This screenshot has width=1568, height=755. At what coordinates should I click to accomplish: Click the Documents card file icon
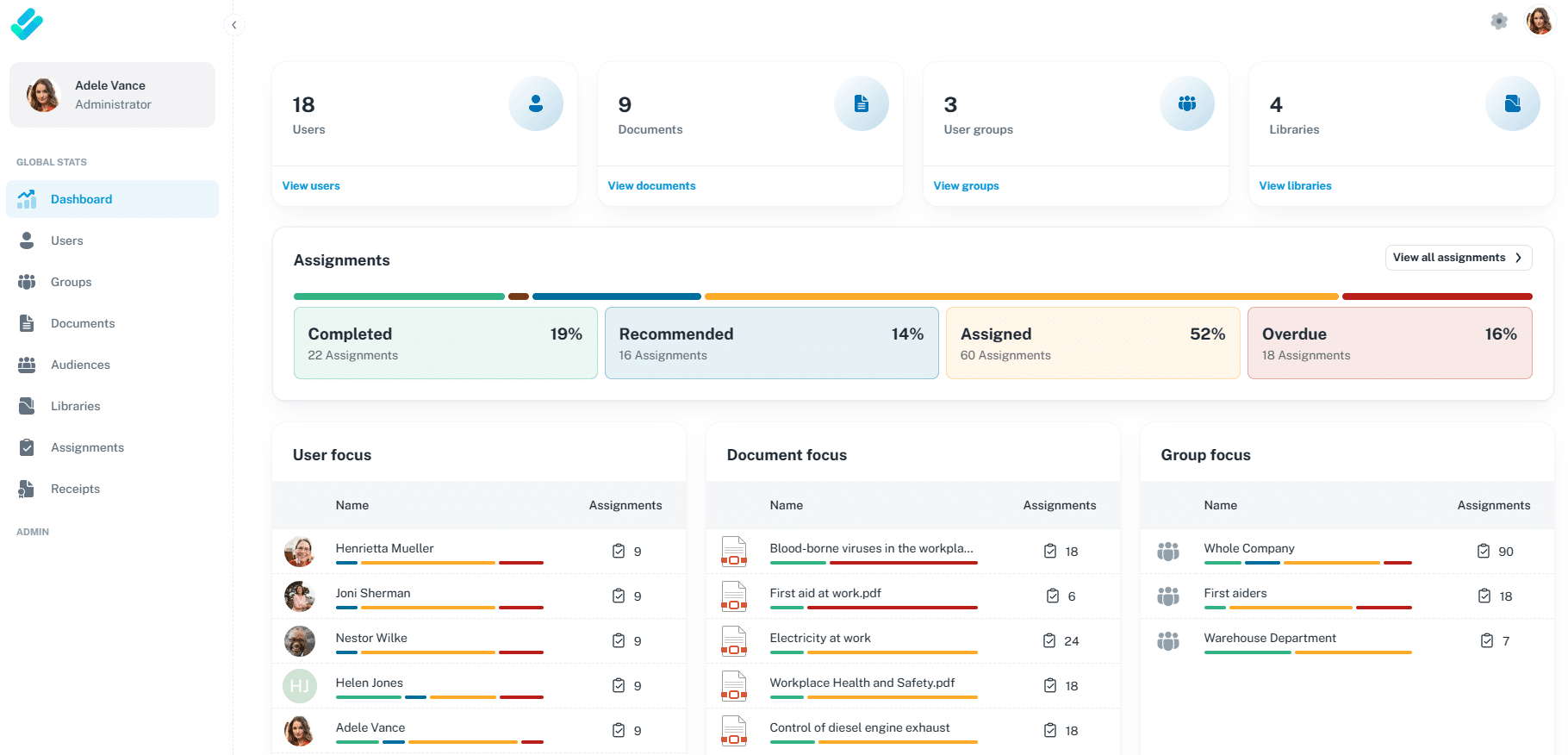tap(861, 103)
